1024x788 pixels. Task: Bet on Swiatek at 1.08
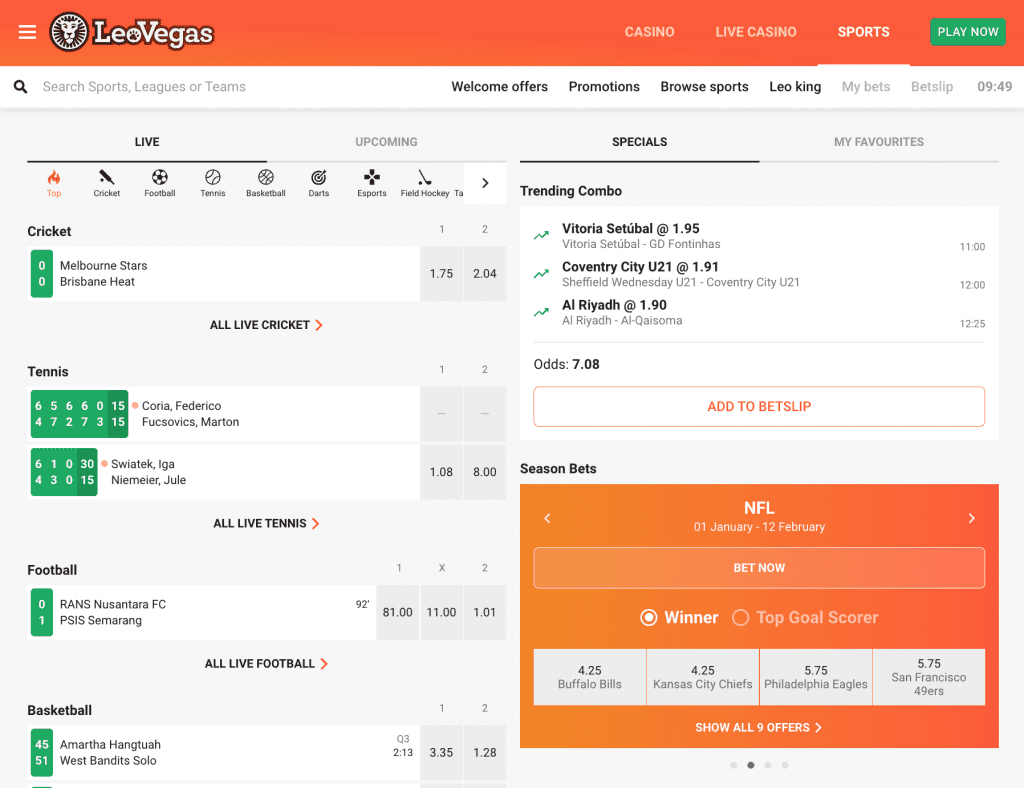click(x=441, y=472)
